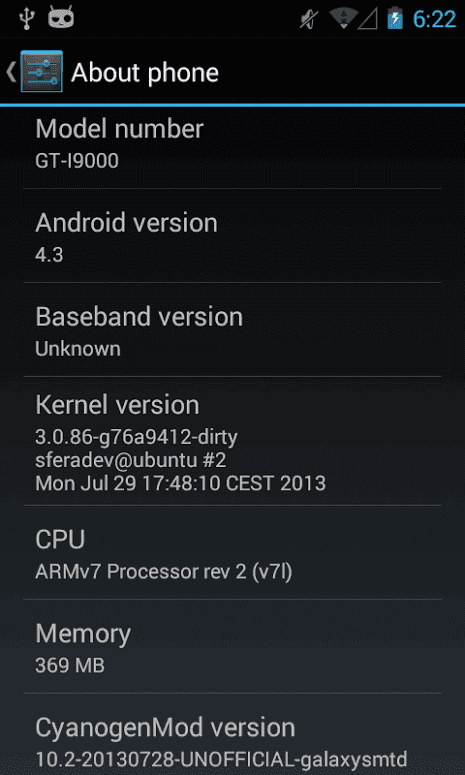This screenshot has width=465, height=775.
Task: Tap the charging battery icon
Action: coord(395,19)
